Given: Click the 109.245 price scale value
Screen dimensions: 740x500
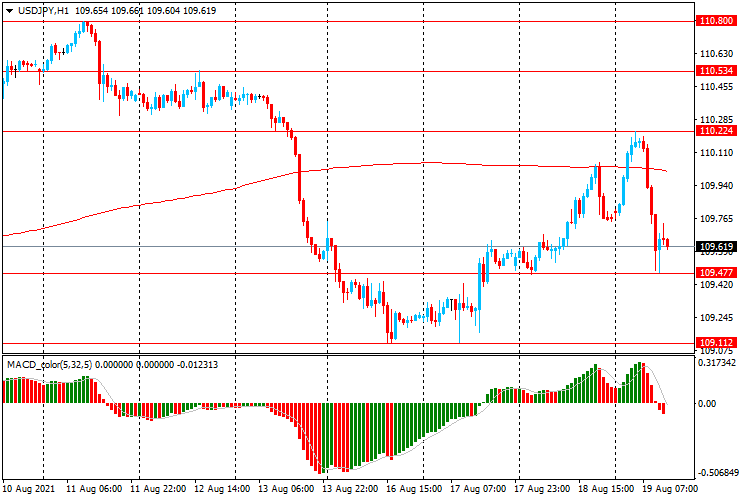Looking at the screenshot, I should [x=716, y=318].
